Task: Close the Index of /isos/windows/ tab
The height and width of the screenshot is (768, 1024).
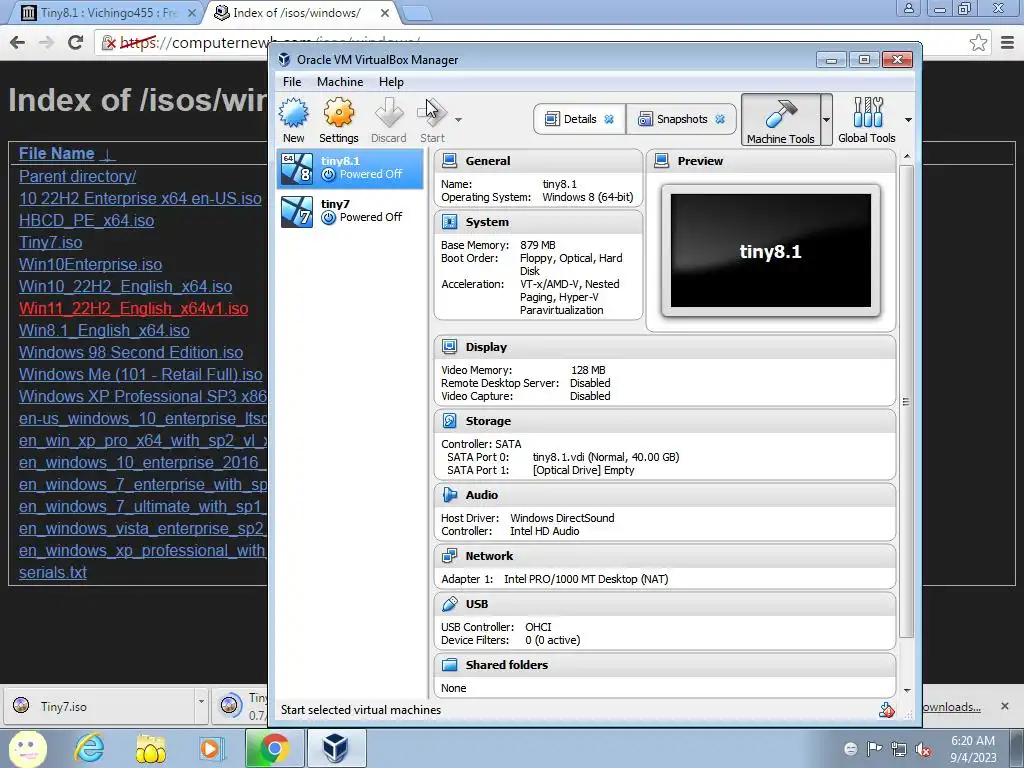Action: pos(385,12)
